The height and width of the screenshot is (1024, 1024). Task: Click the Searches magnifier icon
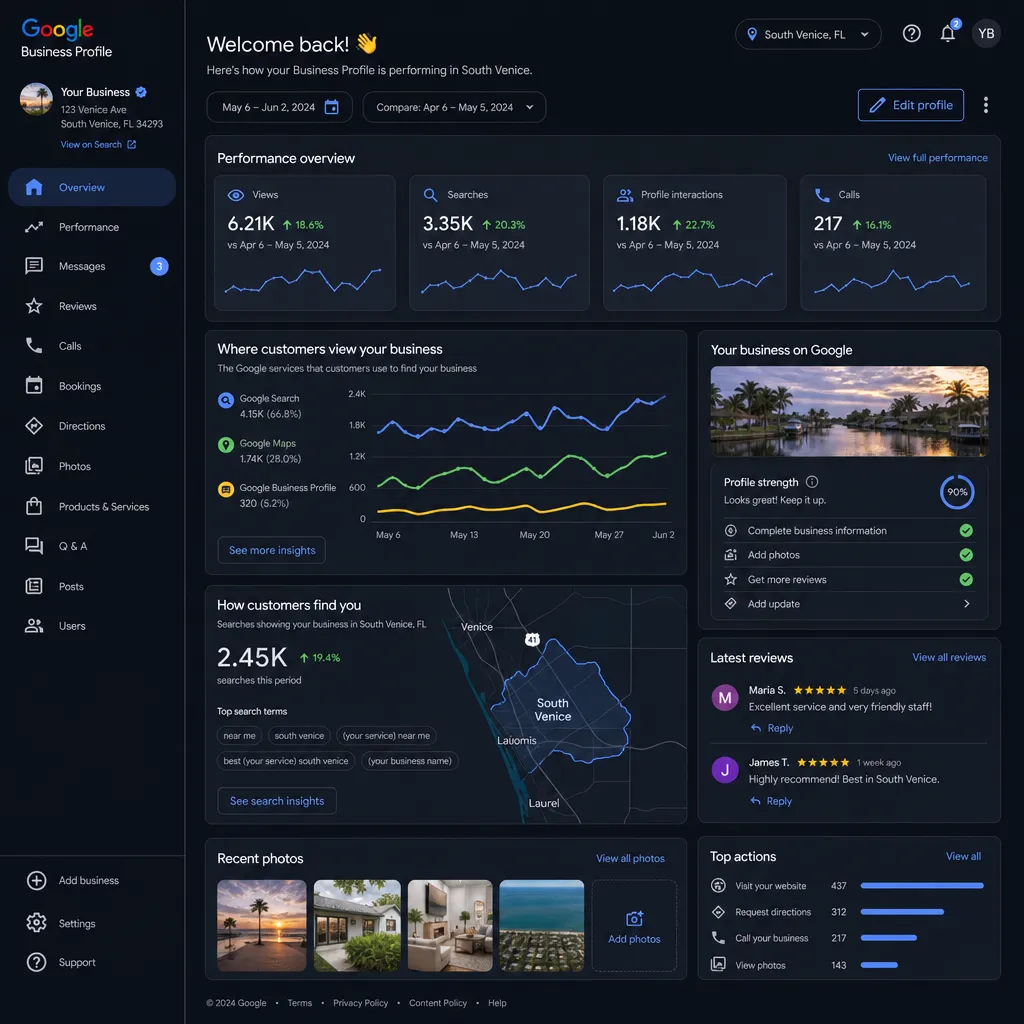coord(430,195)
